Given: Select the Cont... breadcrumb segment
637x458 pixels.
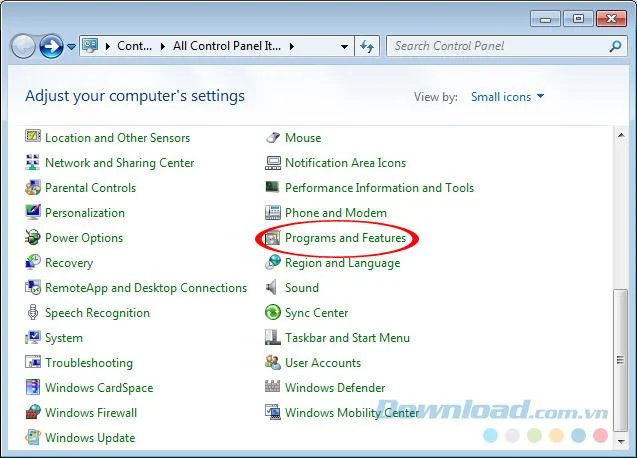Looking at the screenshot, I should (134, 46).
